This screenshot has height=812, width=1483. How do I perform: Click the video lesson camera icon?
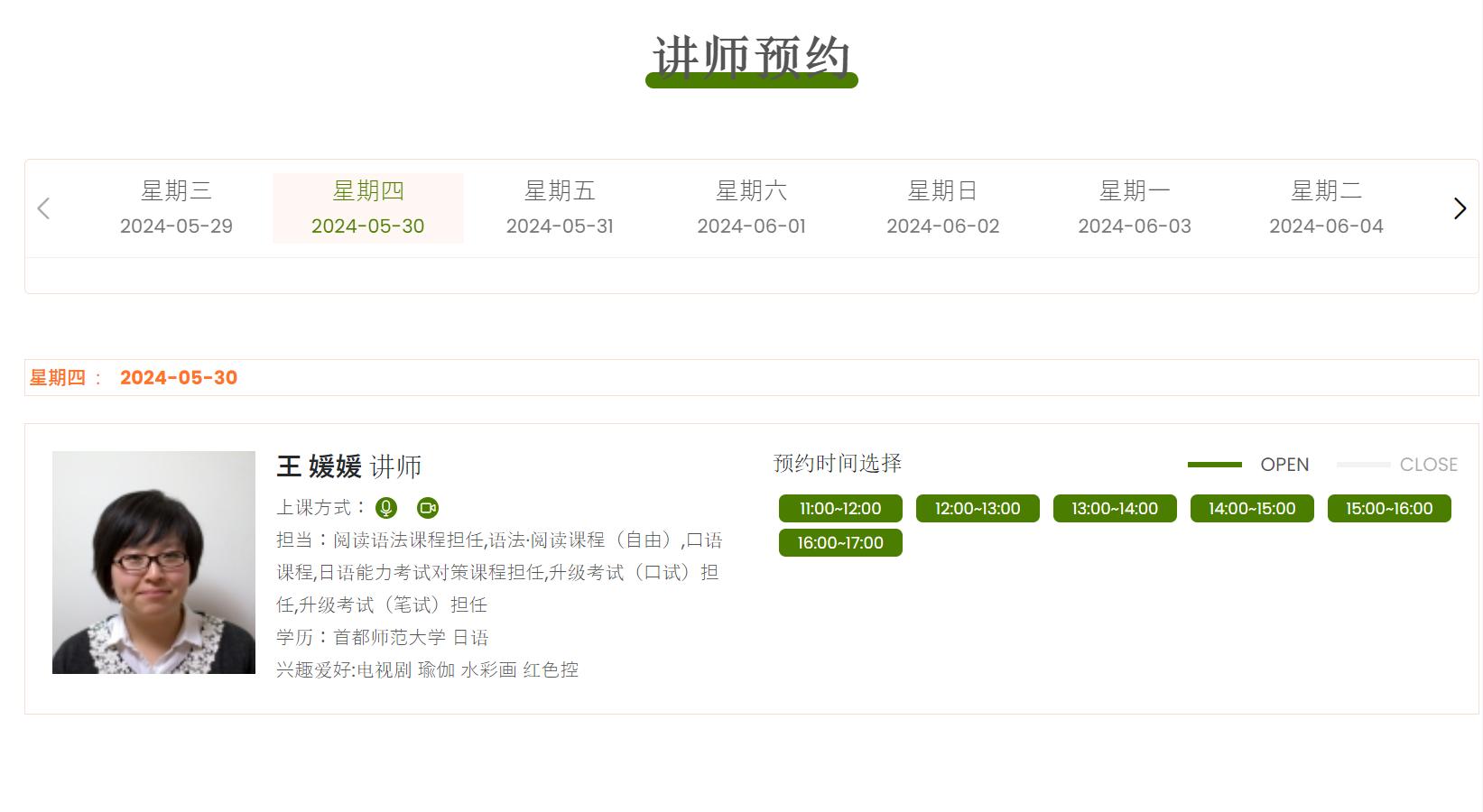pos(428,508)
